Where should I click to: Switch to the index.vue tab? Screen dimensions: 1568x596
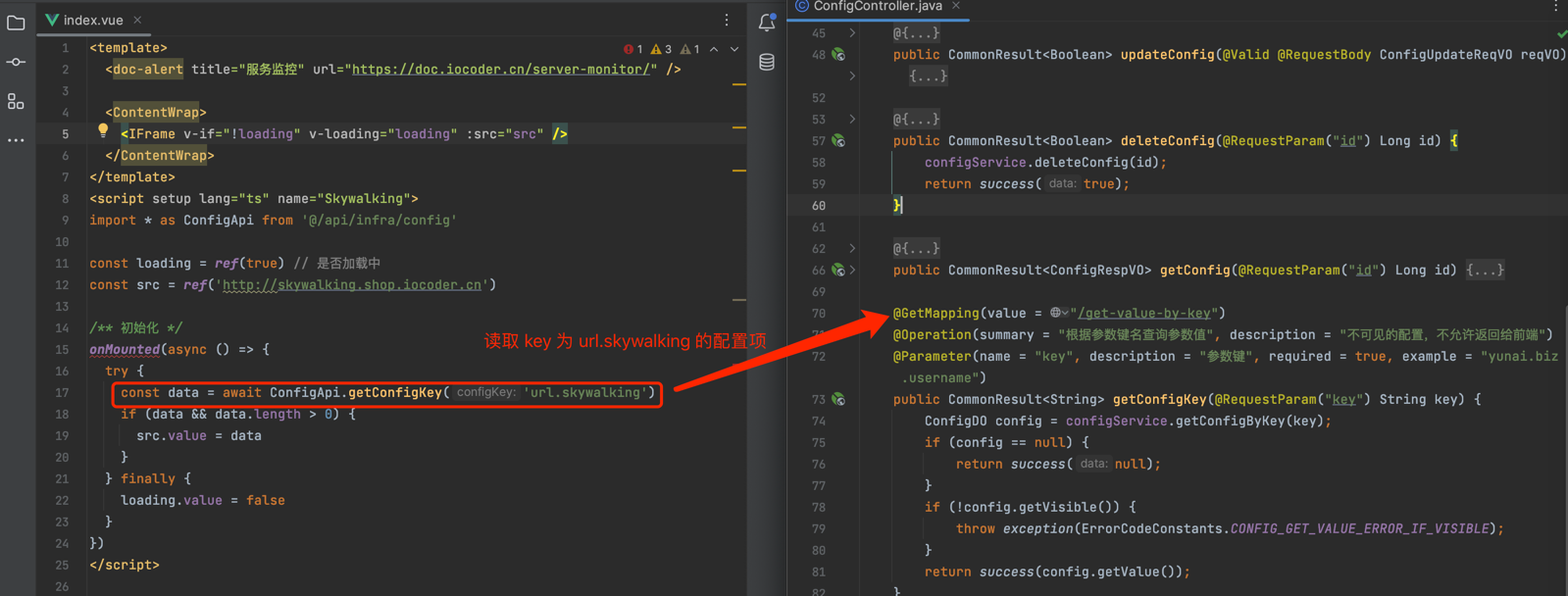pos(91,20)
